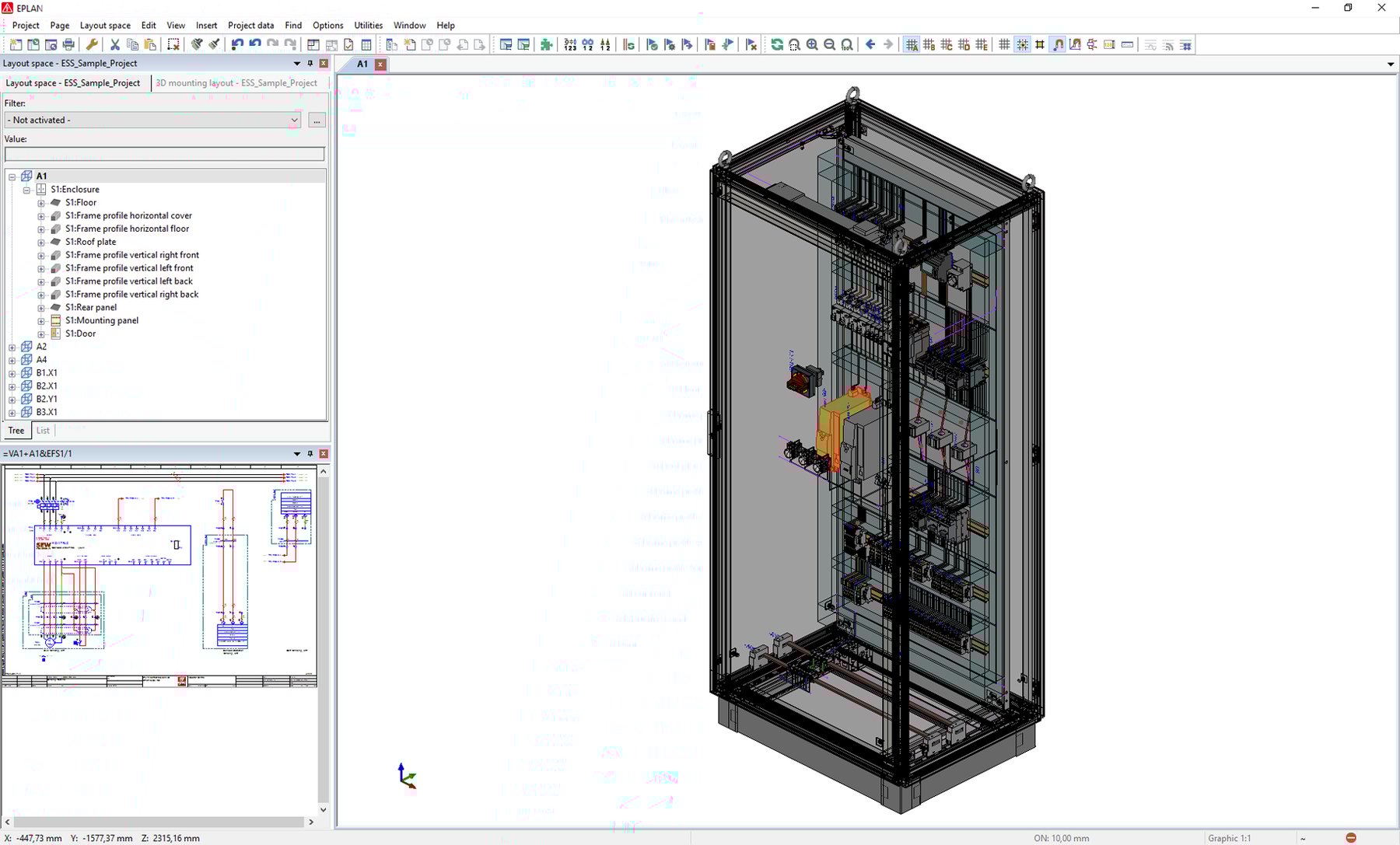The image size is (1400, 845).
Task: Open the Filter dropdown in Layout space panel
Action: coord(292,120)
